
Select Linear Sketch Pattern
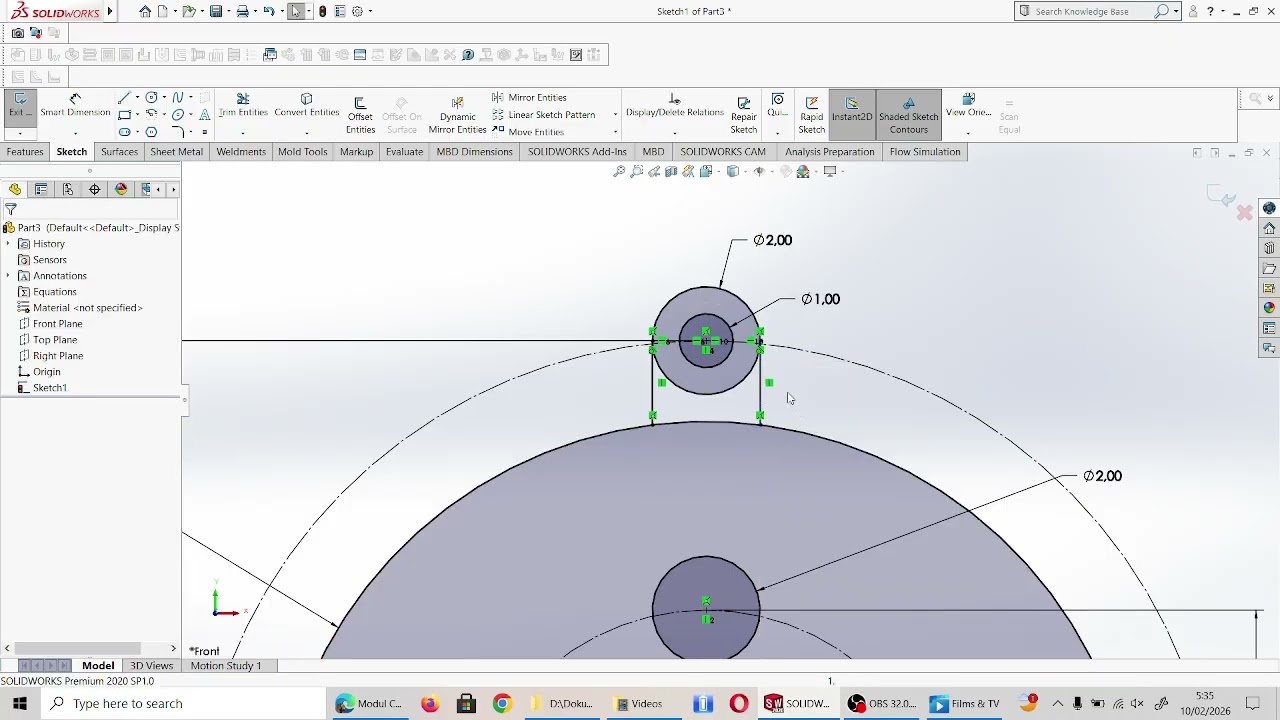[x=543, y=115]
